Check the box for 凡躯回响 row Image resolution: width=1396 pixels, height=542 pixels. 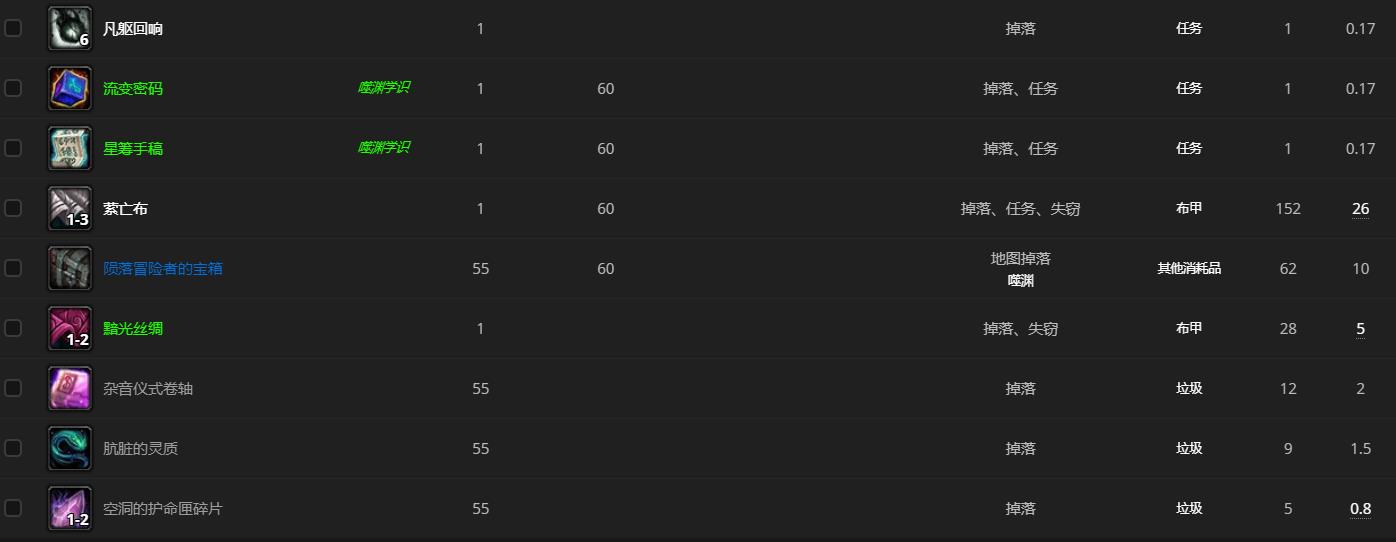(13, 28)
